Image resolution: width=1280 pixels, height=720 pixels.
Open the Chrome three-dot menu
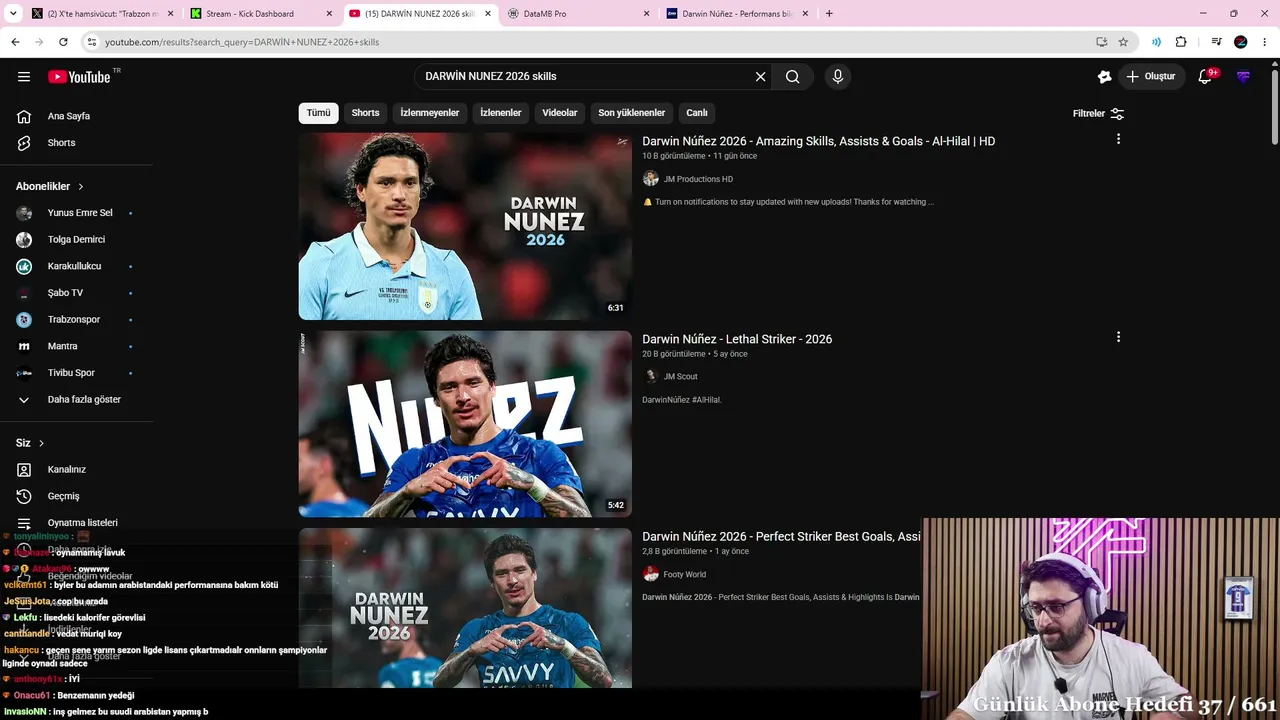(x=1265, y=42)
